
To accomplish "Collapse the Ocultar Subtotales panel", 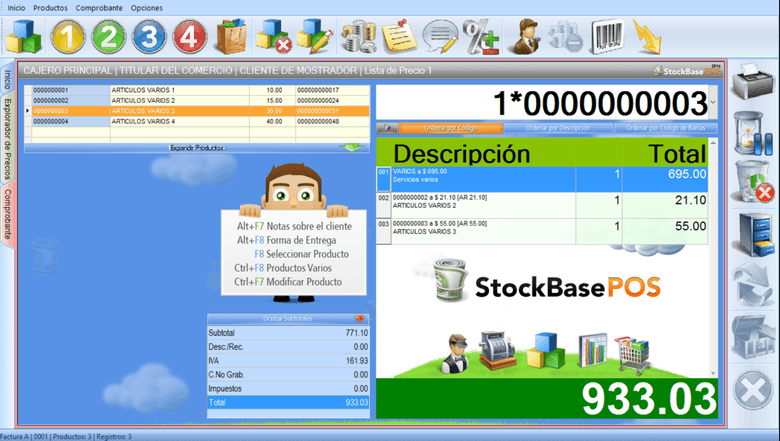I will coord(288,318).
